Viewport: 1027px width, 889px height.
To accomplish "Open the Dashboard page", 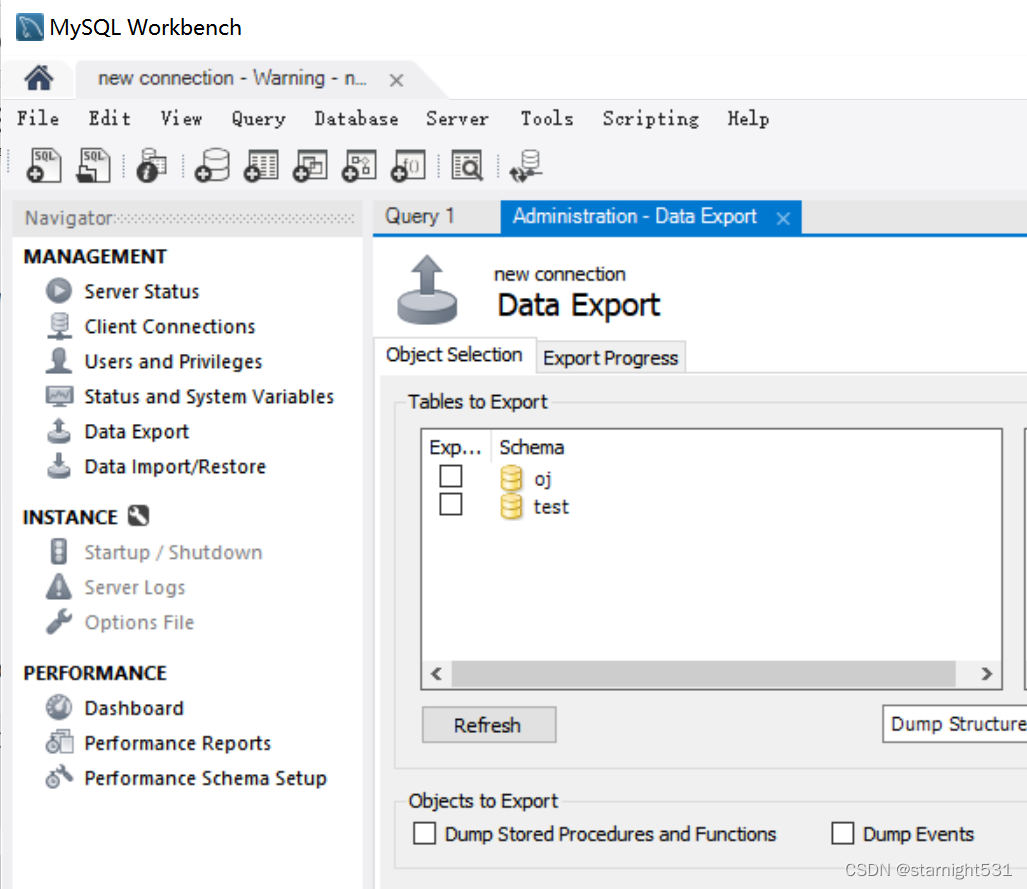I will click(134, 708).
